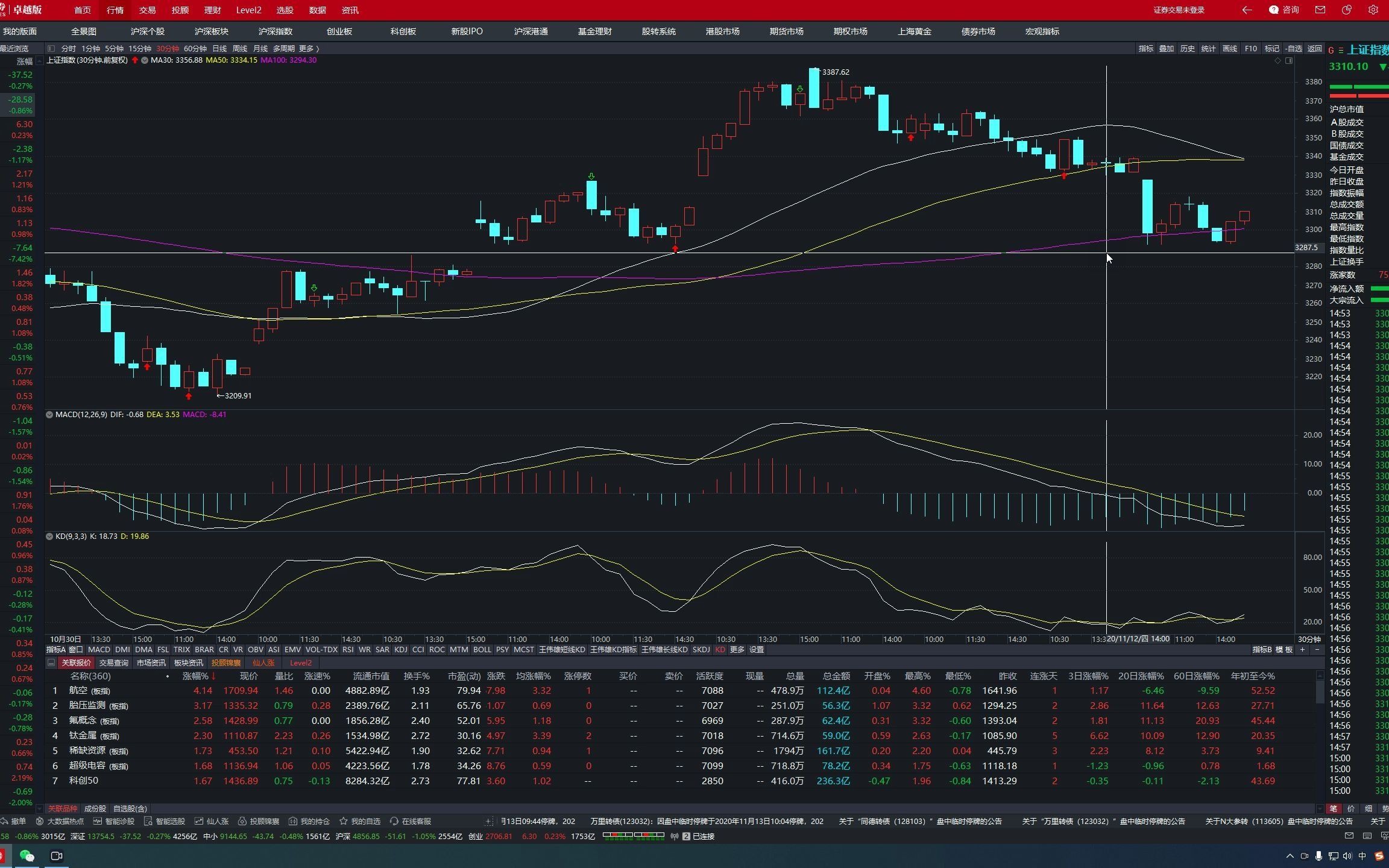
Task: Click the microphone tray icon
Action: click(1318, 856)
